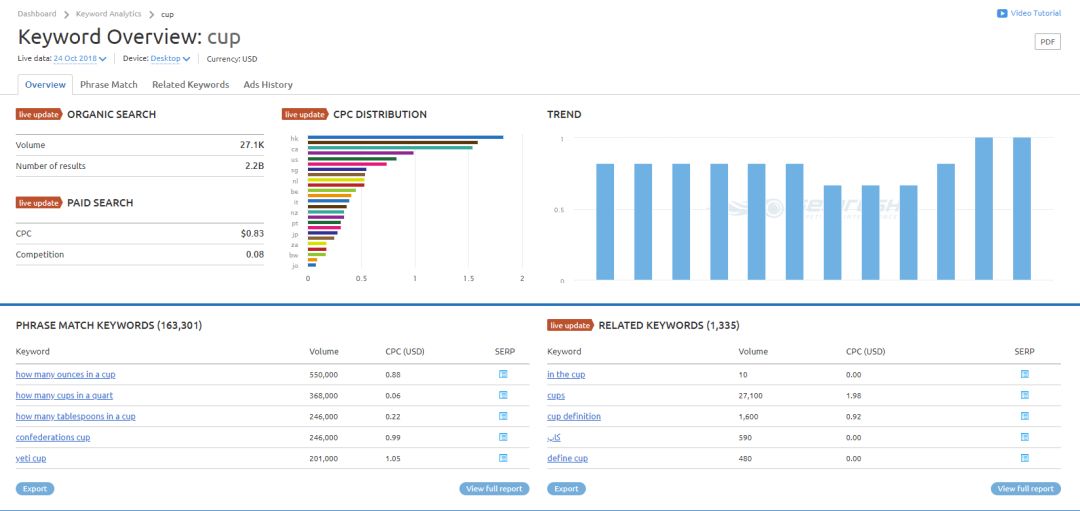Open SERP icon for 'how many cups in a quart'
Screen dimensions: 1080x511
tap(503, 395)
